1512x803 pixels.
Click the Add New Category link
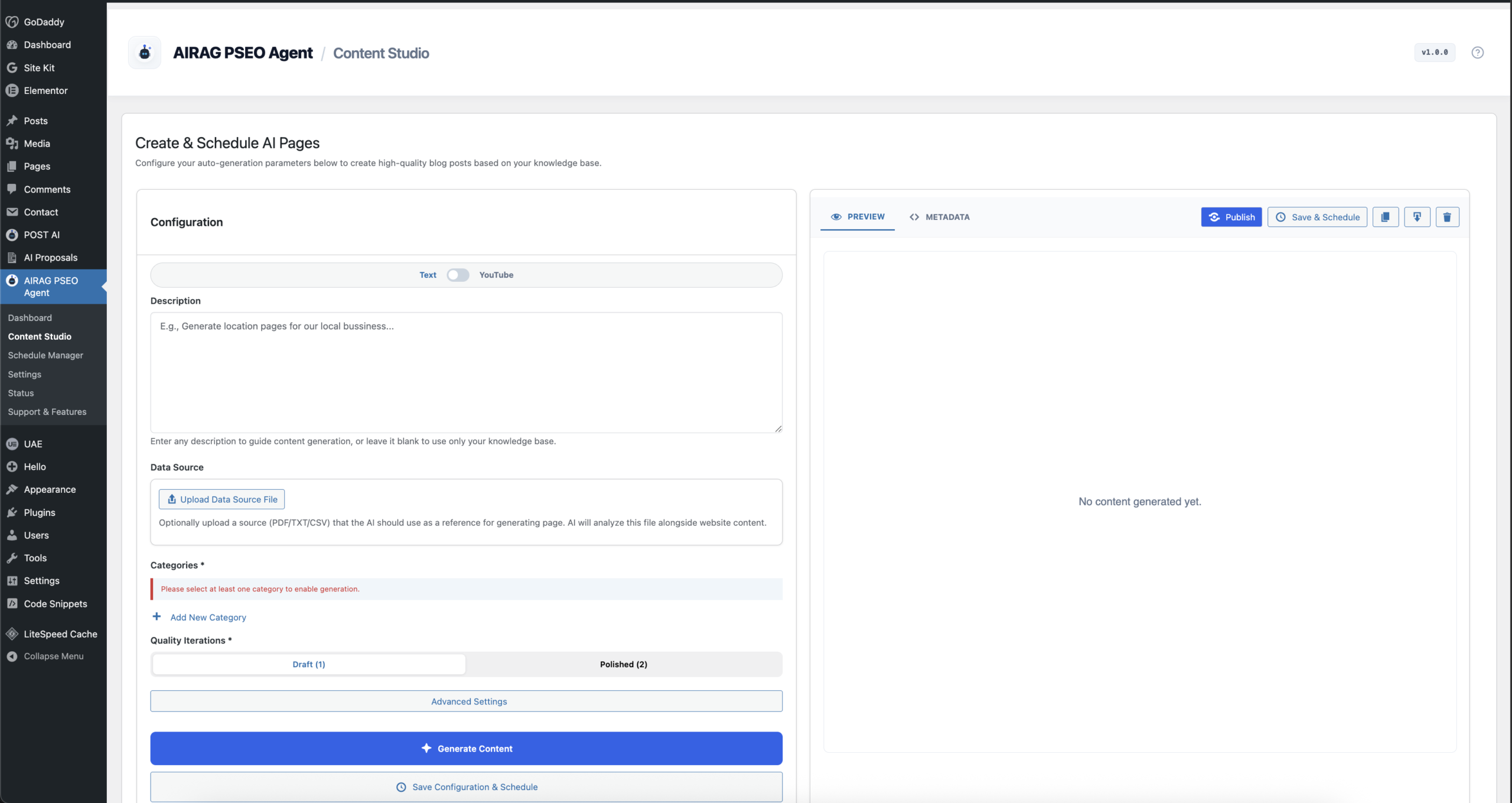point(208,617)
